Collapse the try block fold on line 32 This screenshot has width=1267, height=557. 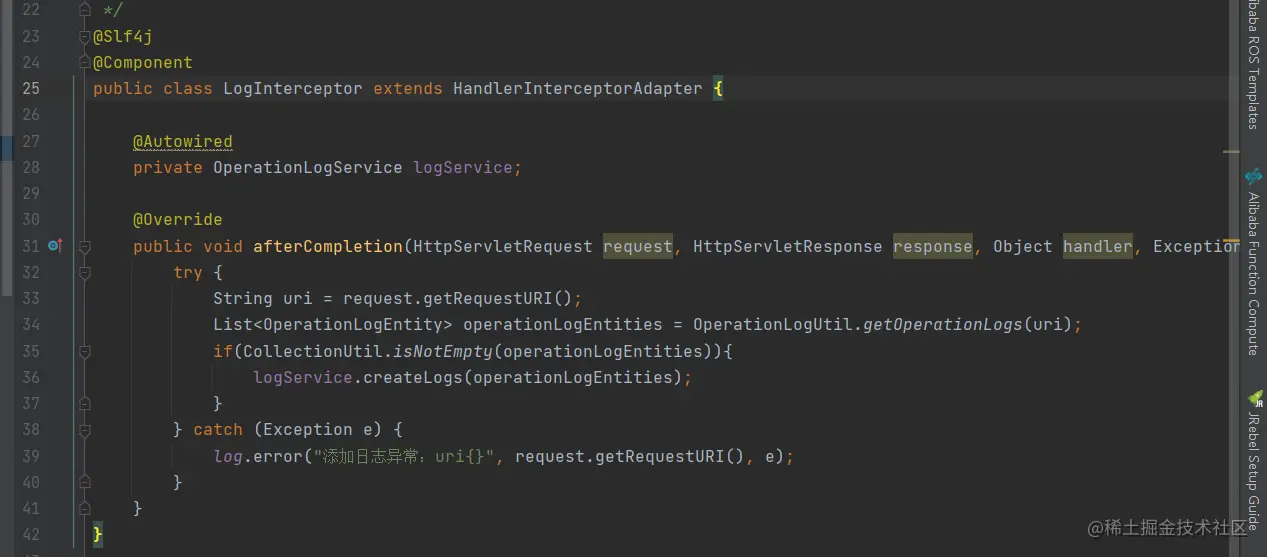pos(85,272)
